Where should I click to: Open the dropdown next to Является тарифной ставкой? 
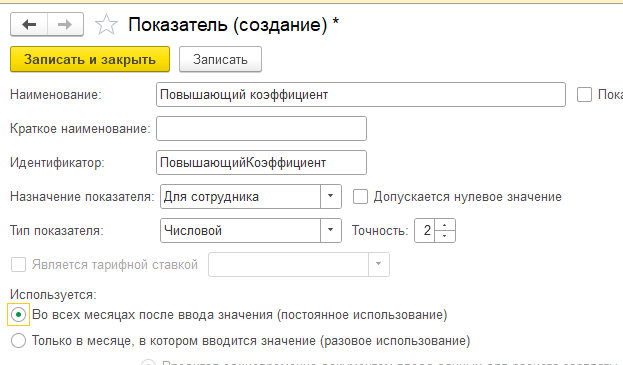click(378, 264)
